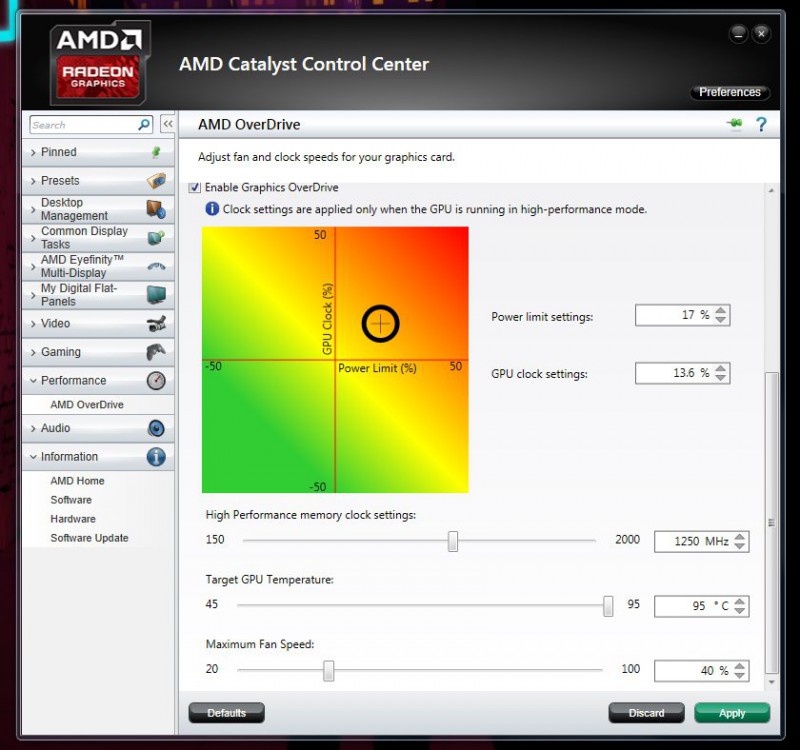Viewport: 800px width, 750px height.
Task: Increase maximum fan speed with the up arrow
Action: tap(740, 666)
